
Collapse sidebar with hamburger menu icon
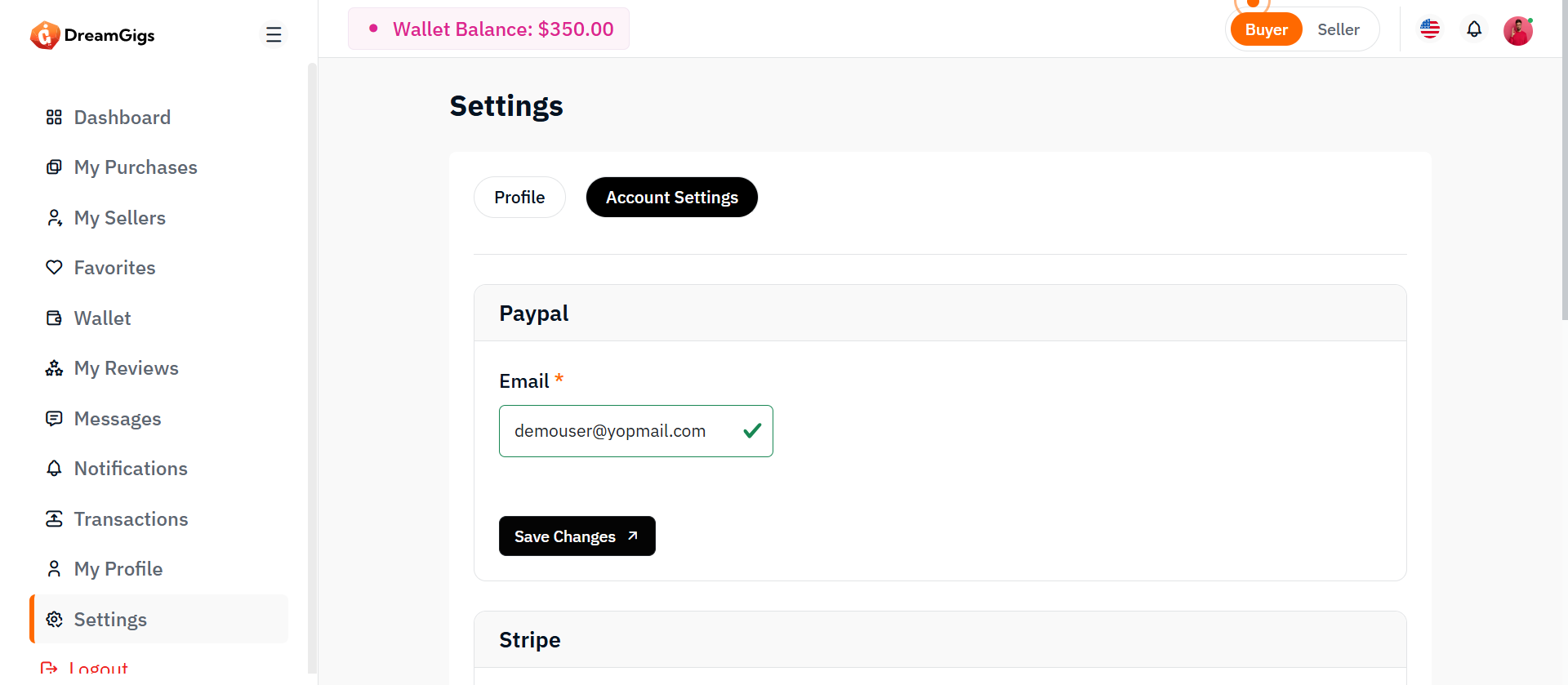pos(274,34)
